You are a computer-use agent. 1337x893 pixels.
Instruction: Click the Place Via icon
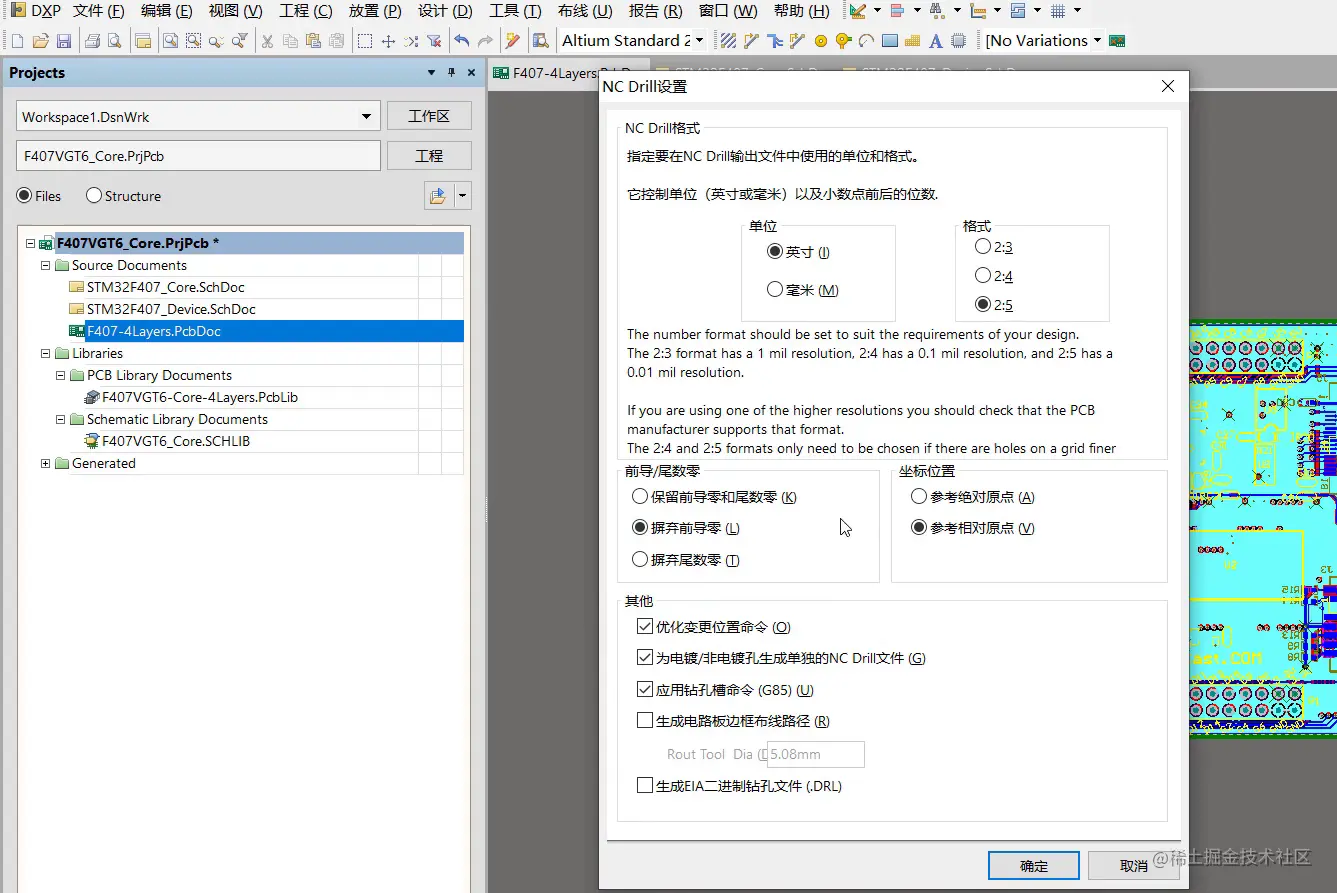[843, 41]
